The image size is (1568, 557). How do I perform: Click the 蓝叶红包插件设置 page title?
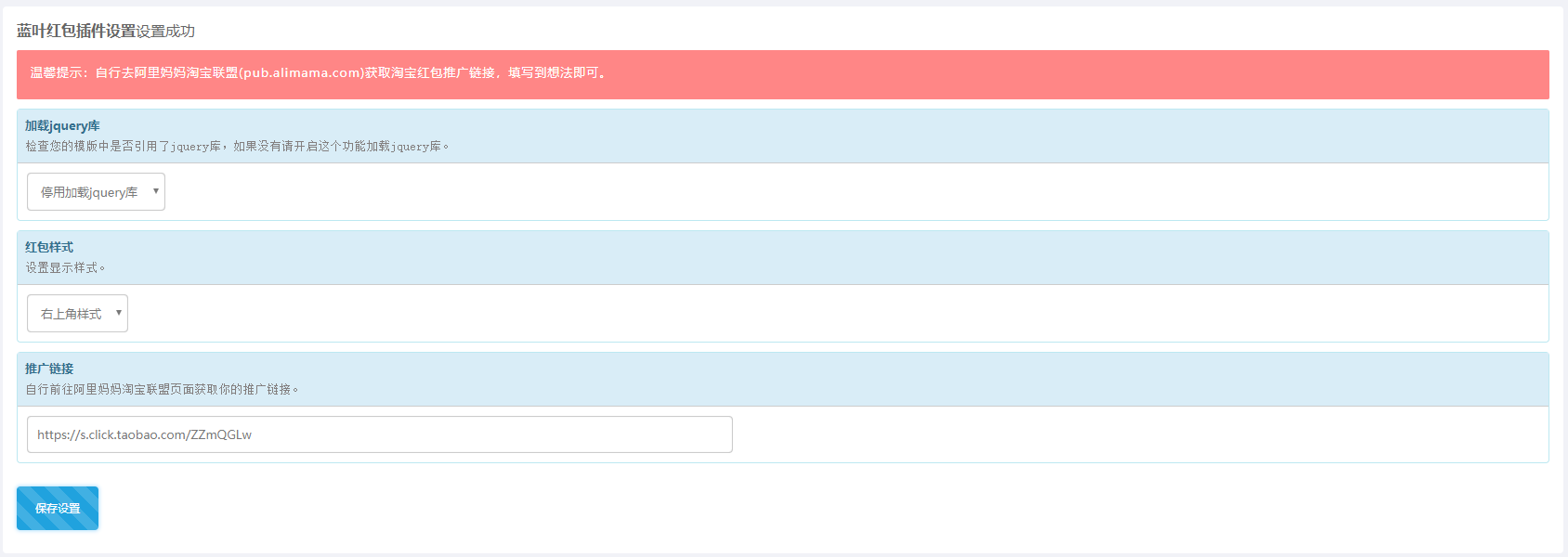click(76, 31)
